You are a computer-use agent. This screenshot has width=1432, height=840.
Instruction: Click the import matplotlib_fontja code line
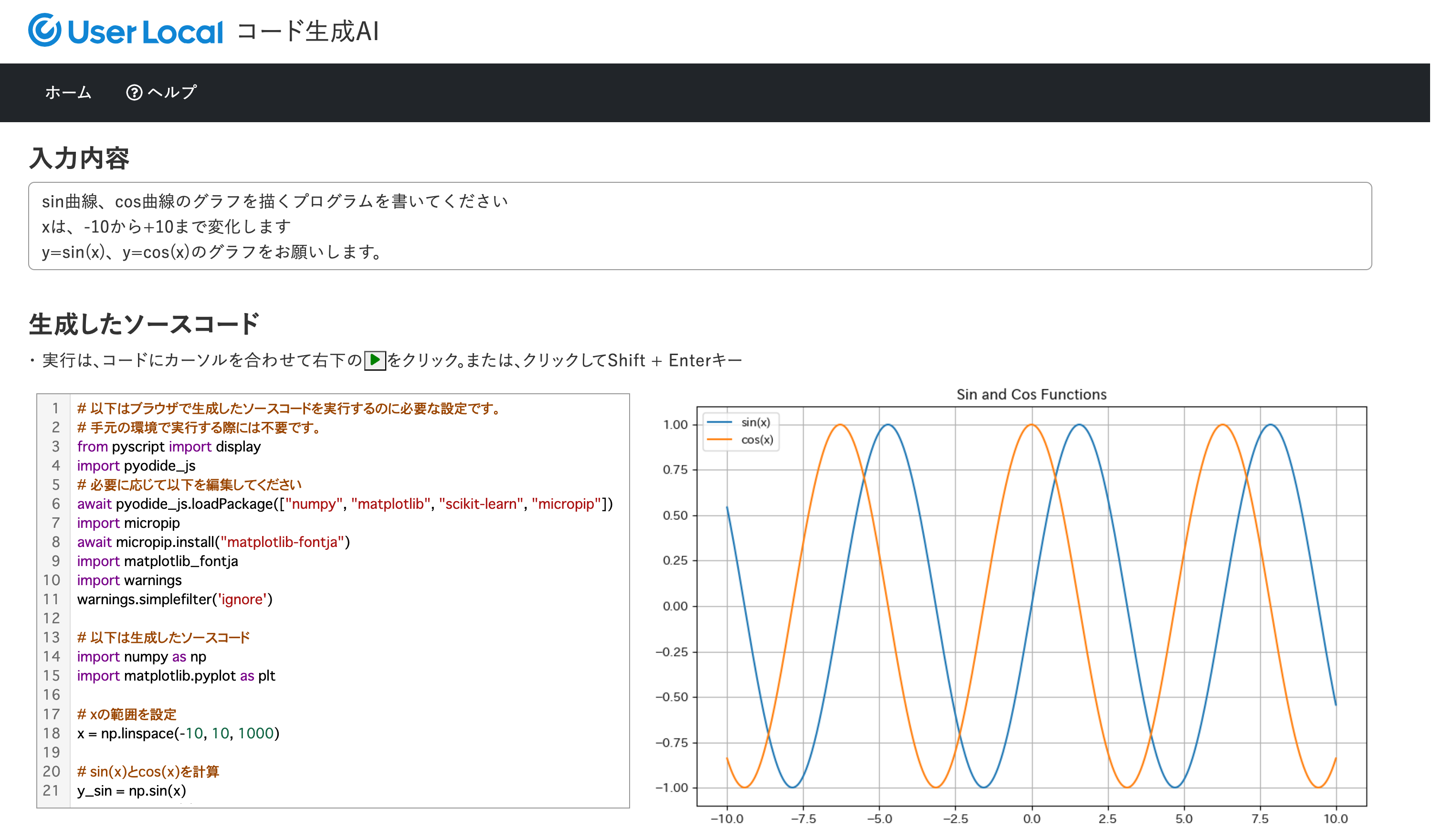[x=158, y=562]
